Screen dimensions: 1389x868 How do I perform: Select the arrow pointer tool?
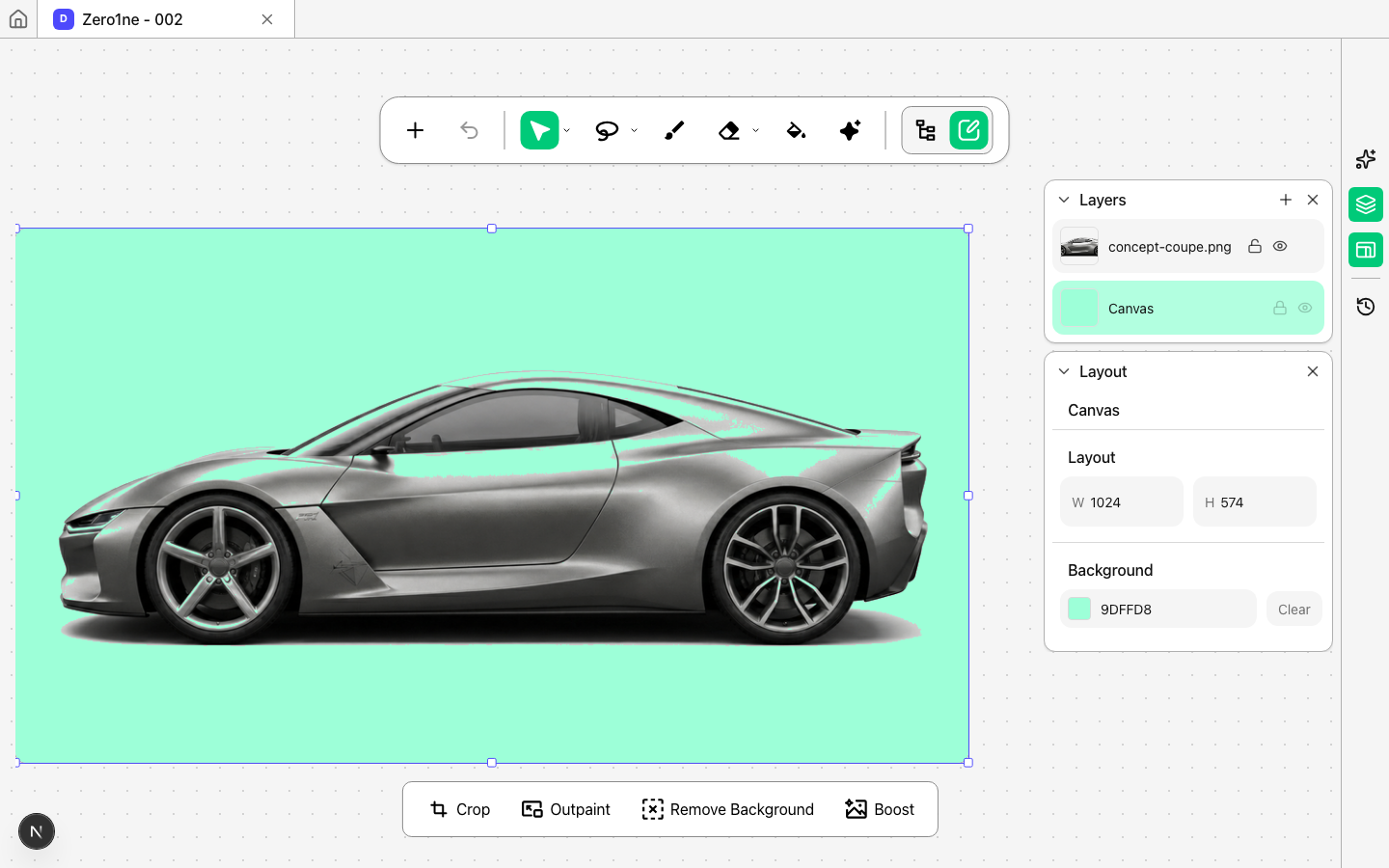point(539,130)
